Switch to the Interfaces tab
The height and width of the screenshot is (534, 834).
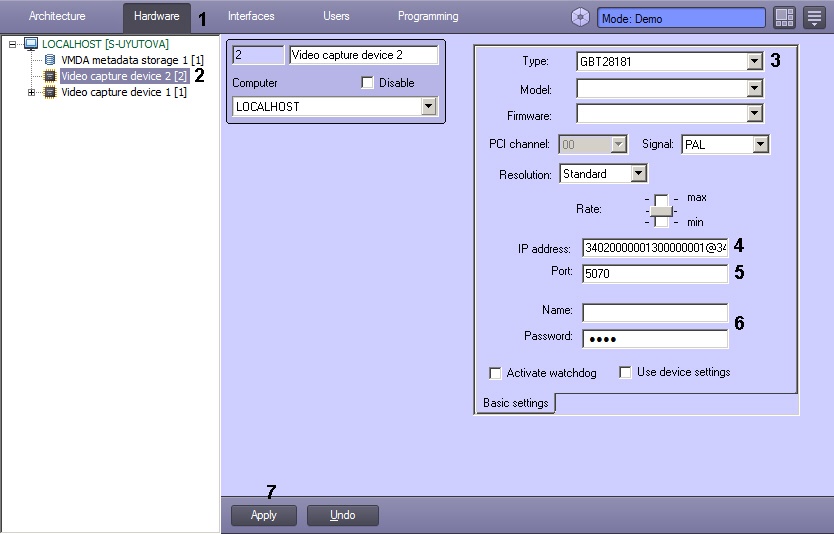[x=250, y=17]
